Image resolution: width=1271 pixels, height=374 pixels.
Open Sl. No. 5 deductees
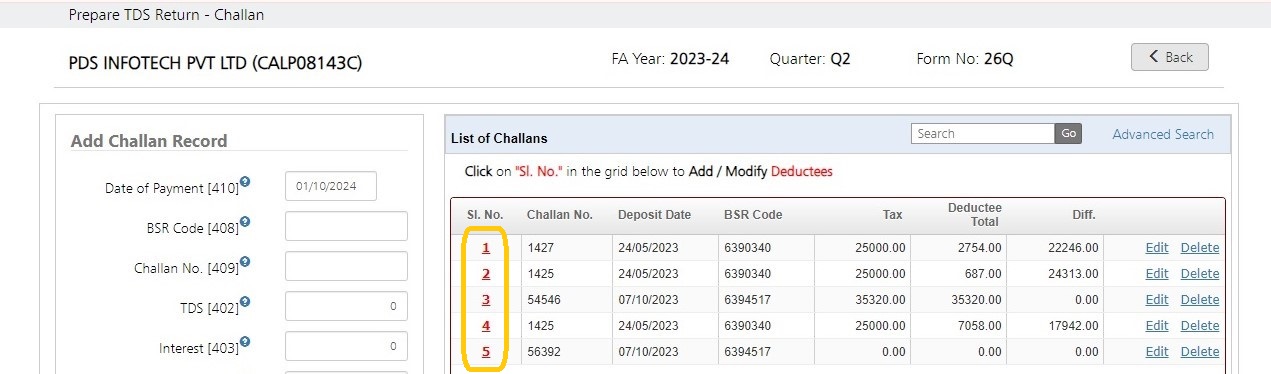click(x=486, y=352)
